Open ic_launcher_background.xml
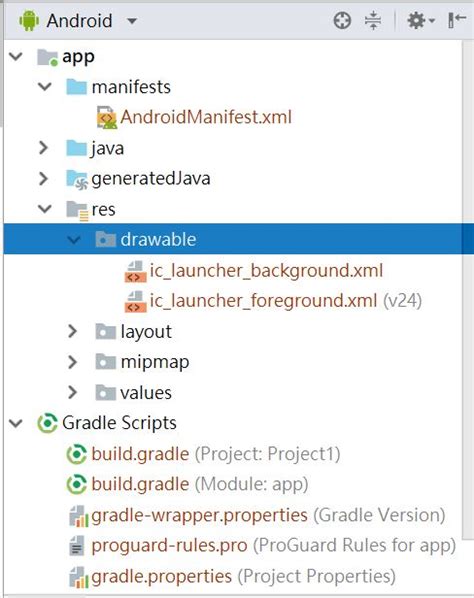This screenshot has width=474, height=598. click(266, 271)
